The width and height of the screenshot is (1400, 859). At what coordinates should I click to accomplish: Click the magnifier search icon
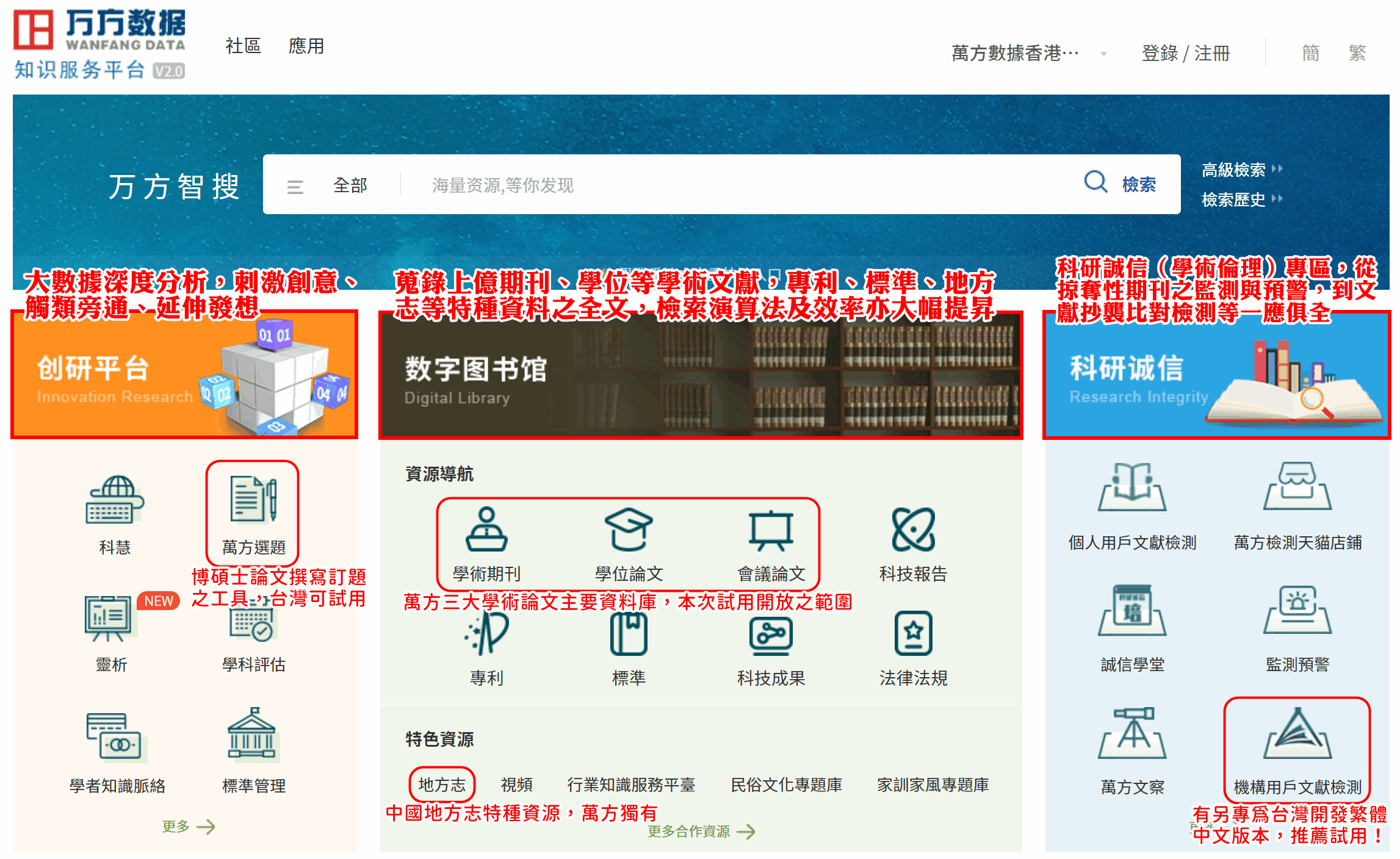pyautogui.click(x=1095, y=182)
